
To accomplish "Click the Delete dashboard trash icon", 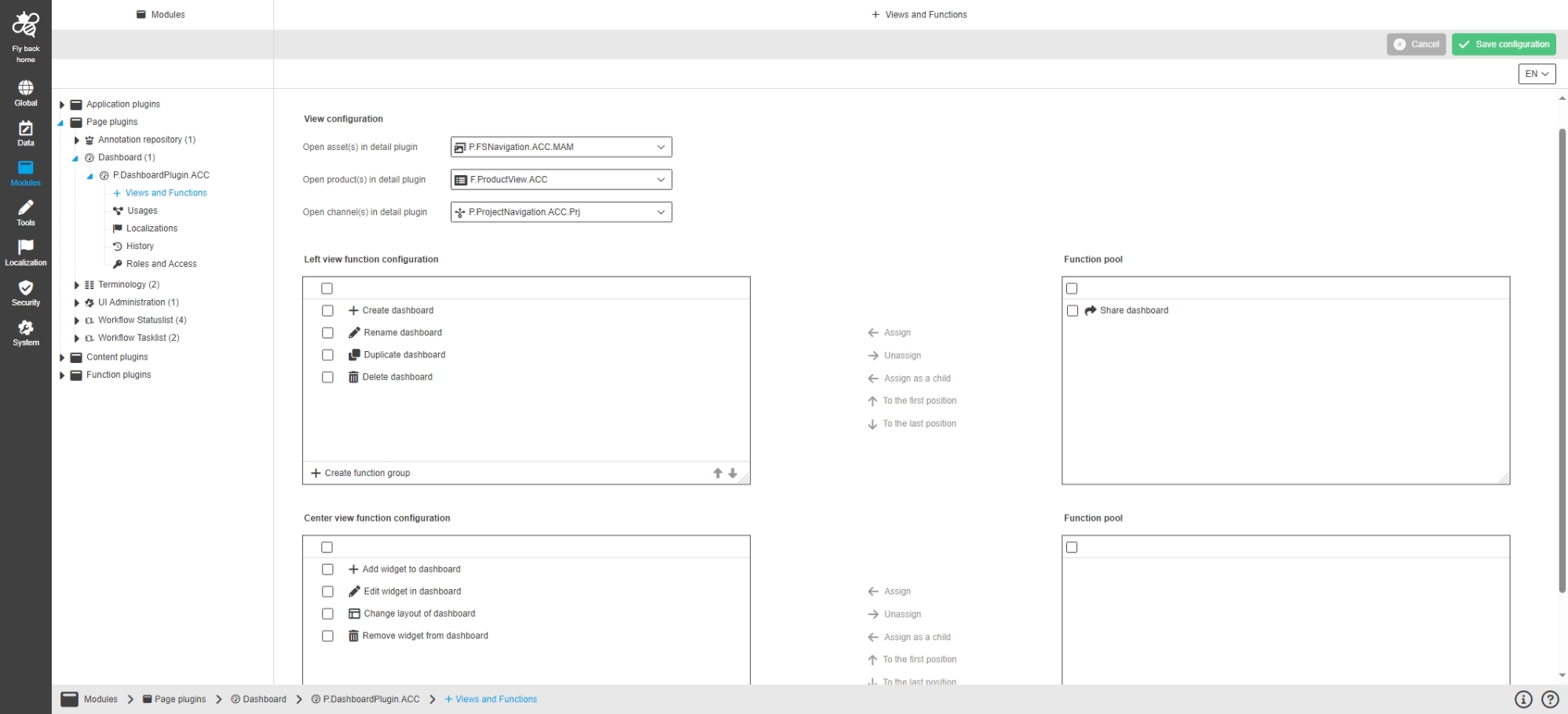I will click(x=353, y=377).
